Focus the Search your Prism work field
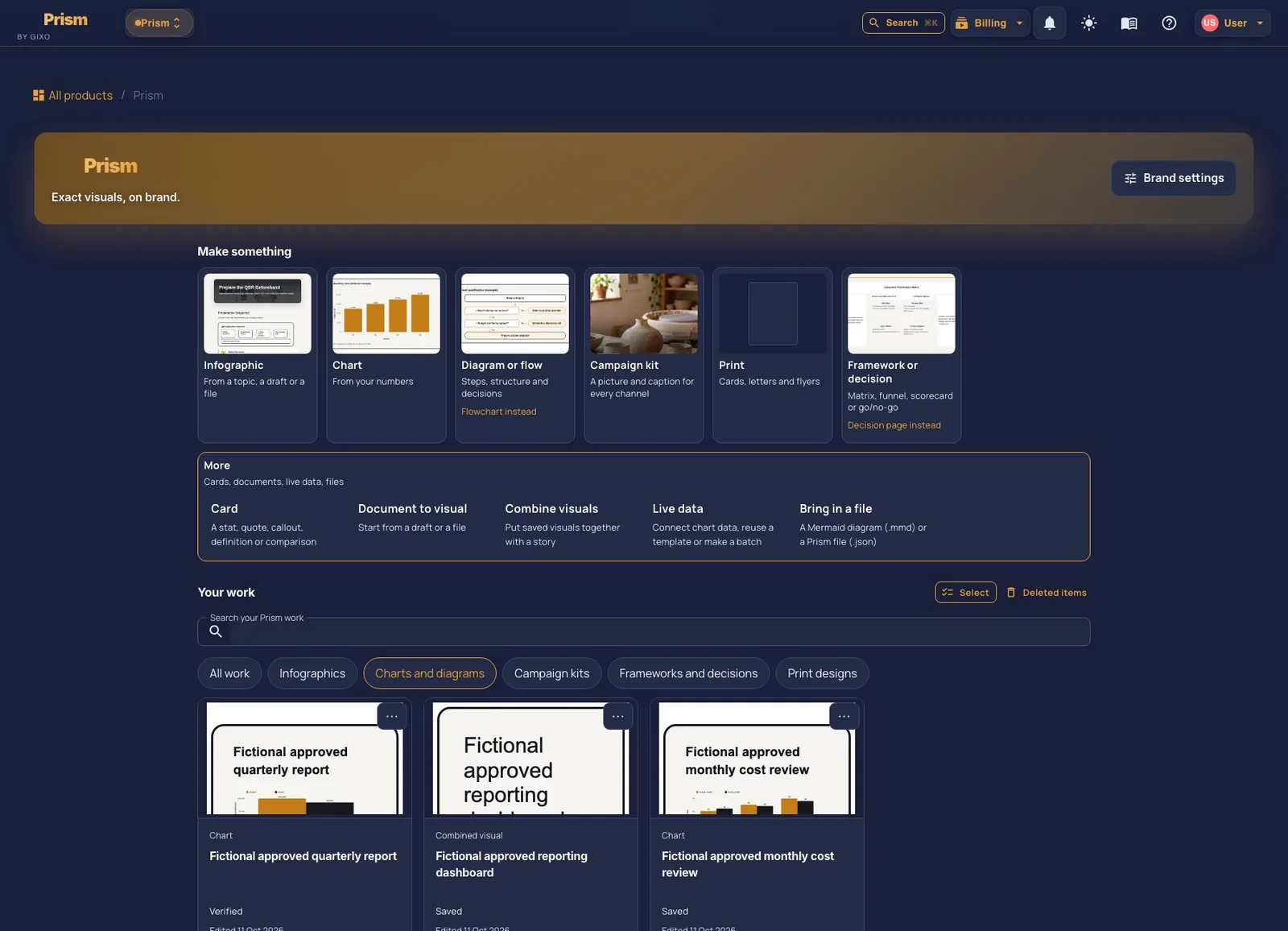This screenshot has width=1288, height=931. [x=644, y=631]
